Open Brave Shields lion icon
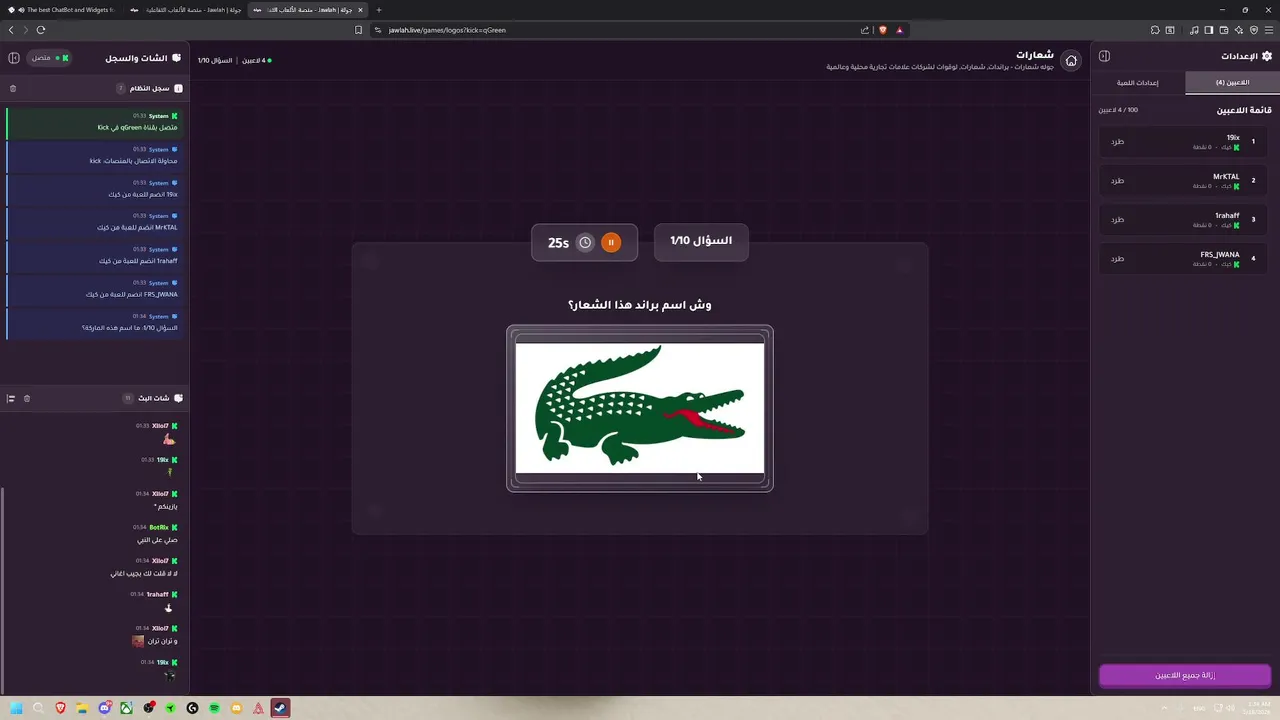This screenshot has height=720, width=1280. click(x=883, y=30)
